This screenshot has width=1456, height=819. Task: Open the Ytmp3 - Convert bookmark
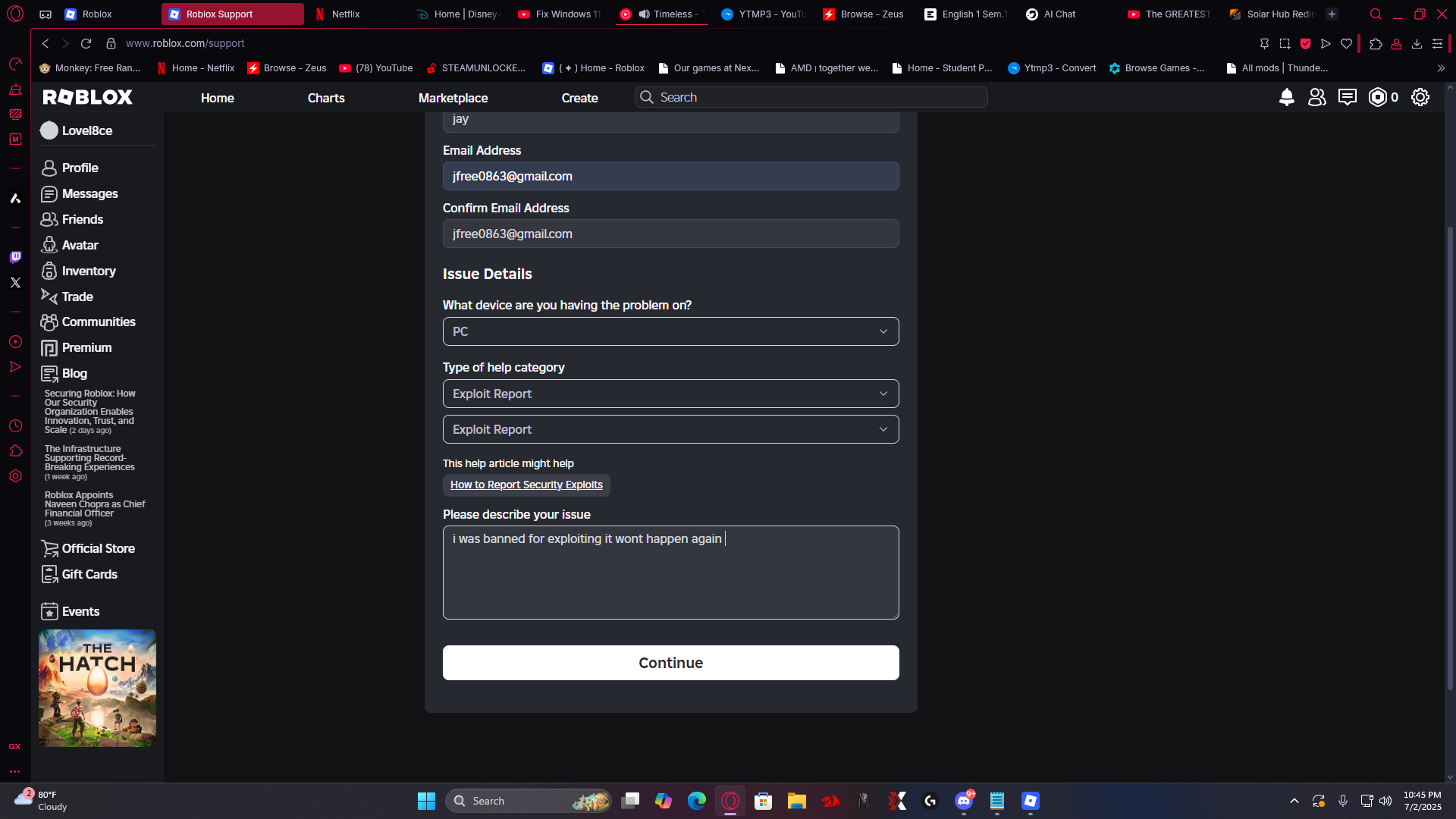(1052, 68)
